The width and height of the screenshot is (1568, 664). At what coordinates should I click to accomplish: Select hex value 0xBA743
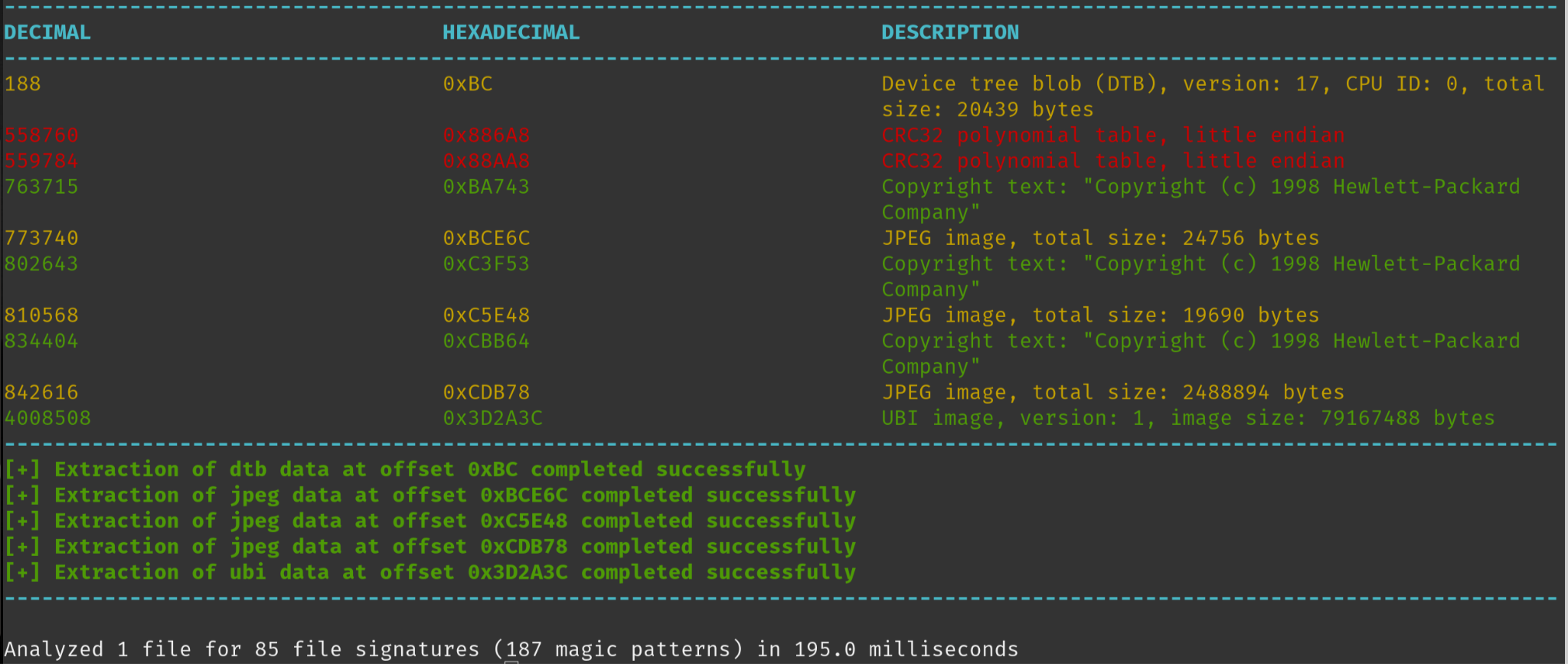pos(486,186)
